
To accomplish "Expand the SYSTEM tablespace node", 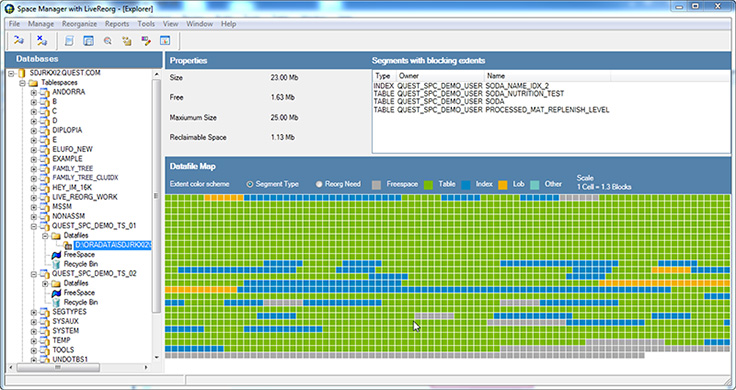I will (x=34, y=331).
